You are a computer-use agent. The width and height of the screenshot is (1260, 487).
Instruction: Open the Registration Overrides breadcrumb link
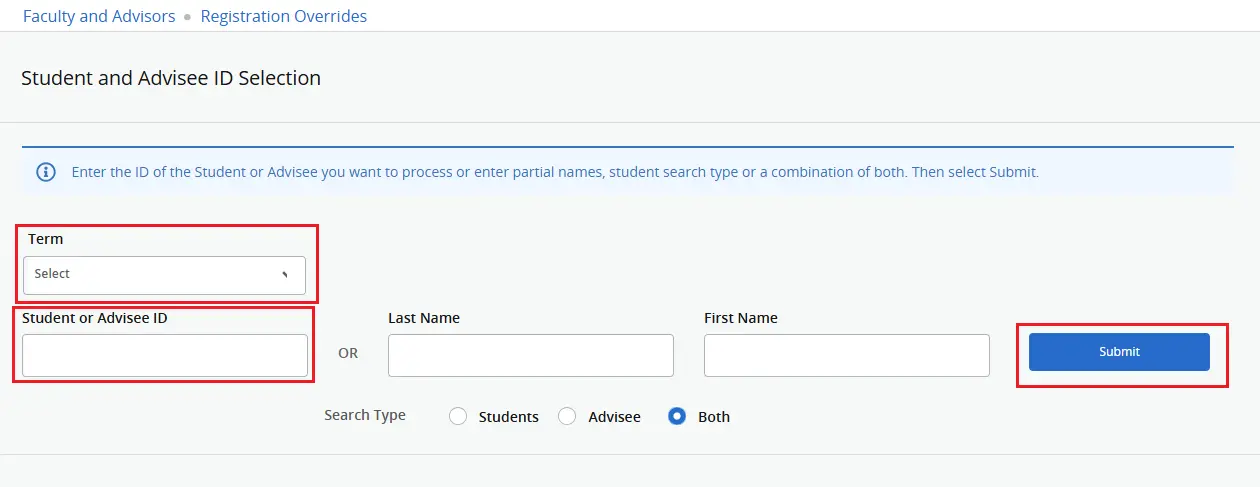[x=284, y=16]
